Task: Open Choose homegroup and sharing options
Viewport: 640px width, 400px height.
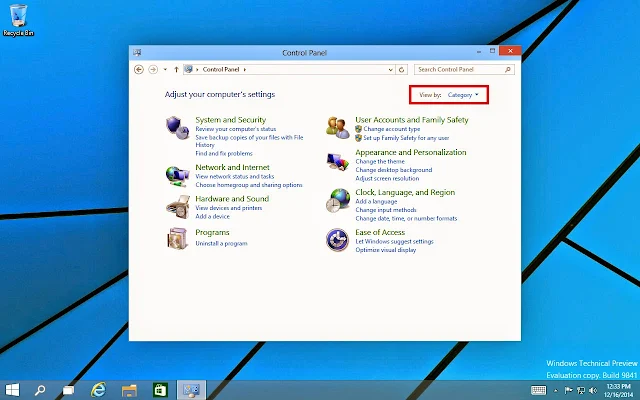Action: pos(249,185)
